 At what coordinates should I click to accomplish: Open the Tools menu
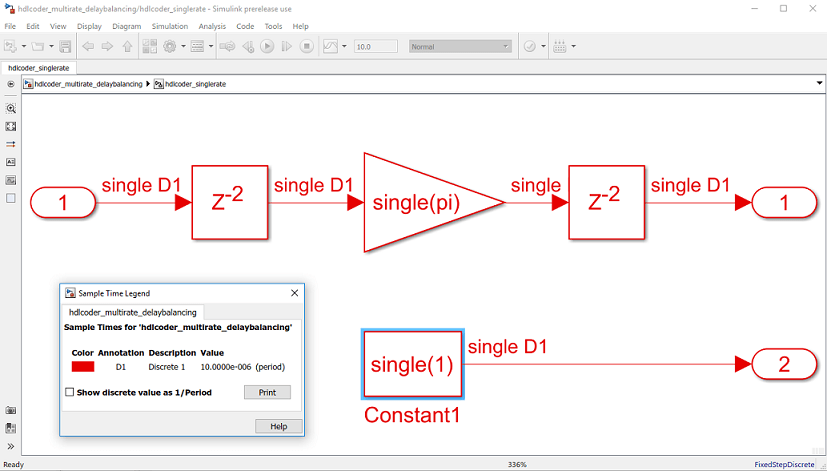tap(273, 26)
